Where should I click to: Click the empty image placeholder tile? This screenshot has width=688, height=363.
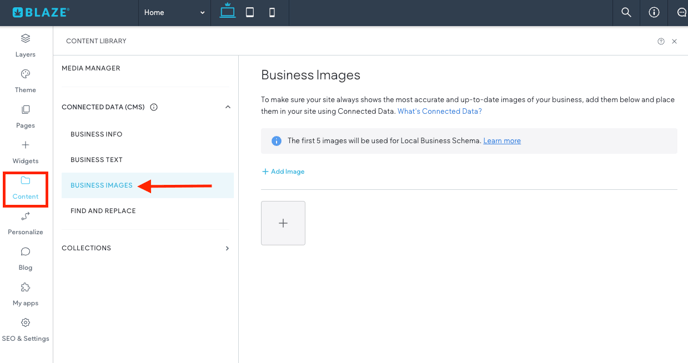283,223
